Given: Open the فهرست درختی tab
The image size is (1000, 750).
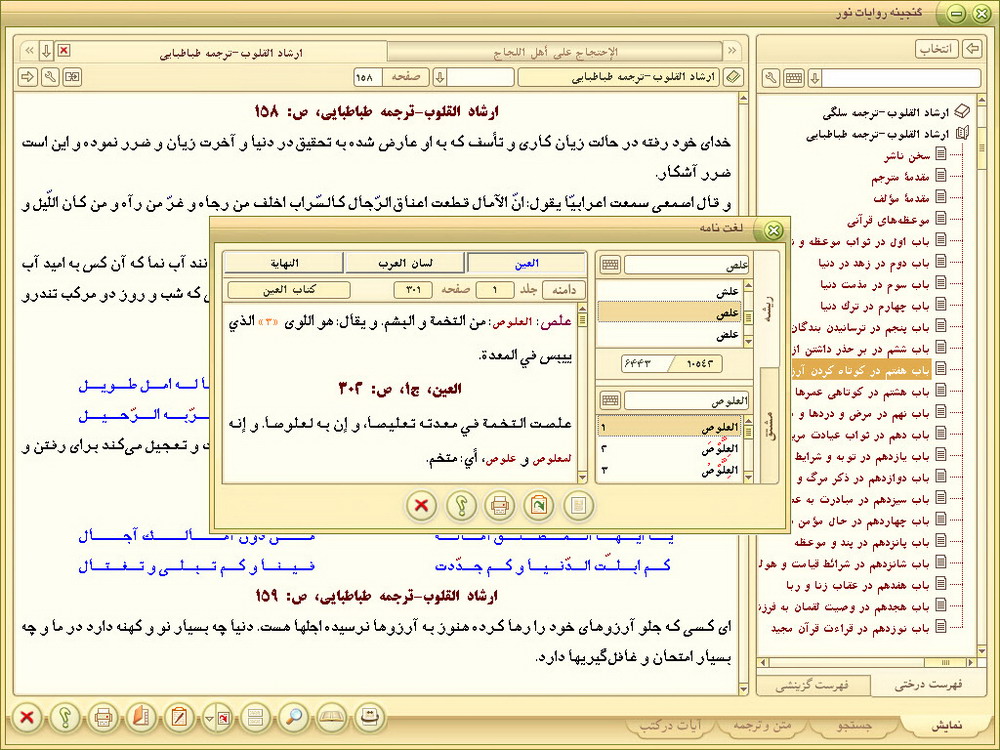Looking at the screenshot, I should click(927, 685).
